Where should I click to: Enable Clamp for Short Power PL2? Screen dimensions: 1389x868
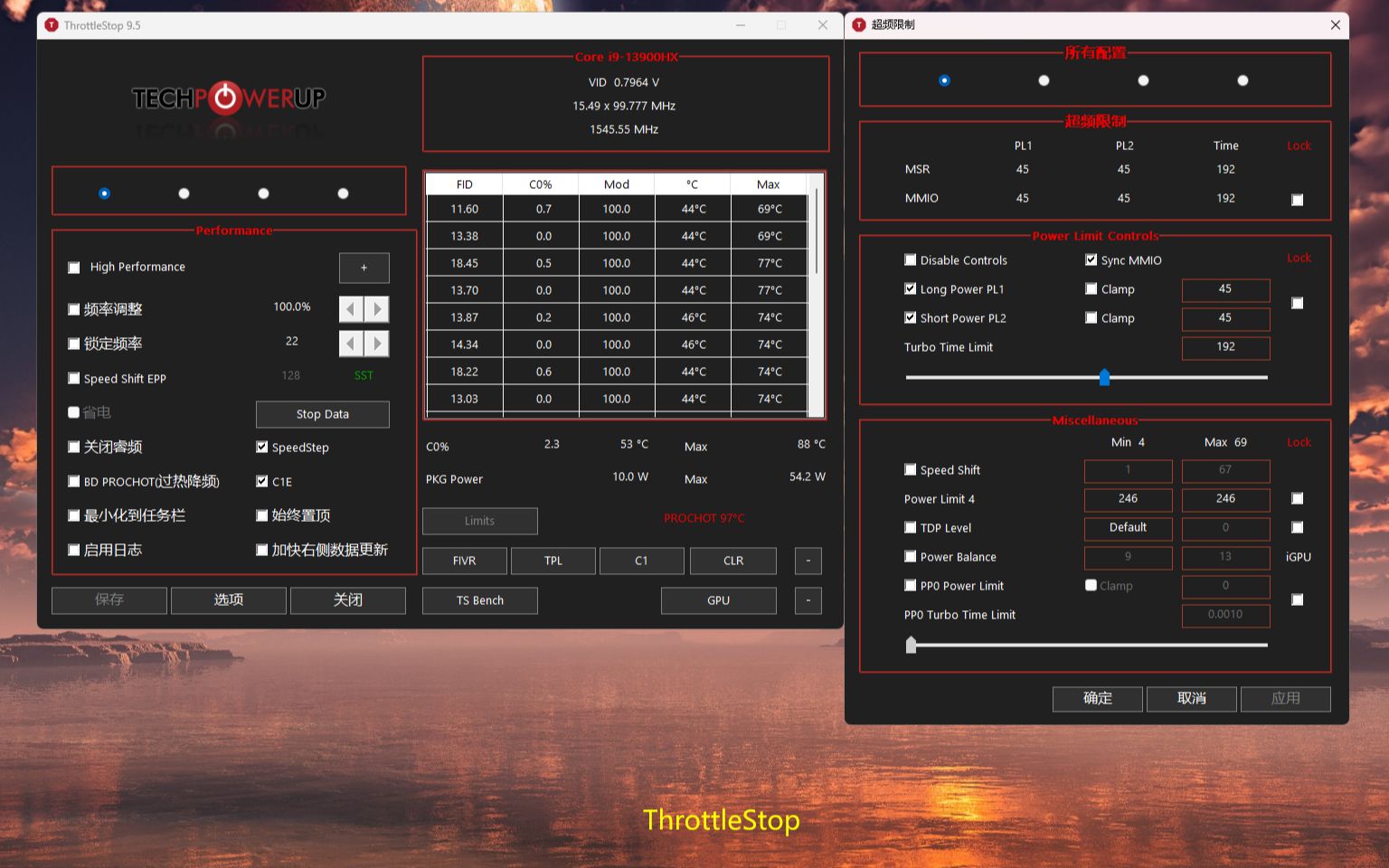1091,317
